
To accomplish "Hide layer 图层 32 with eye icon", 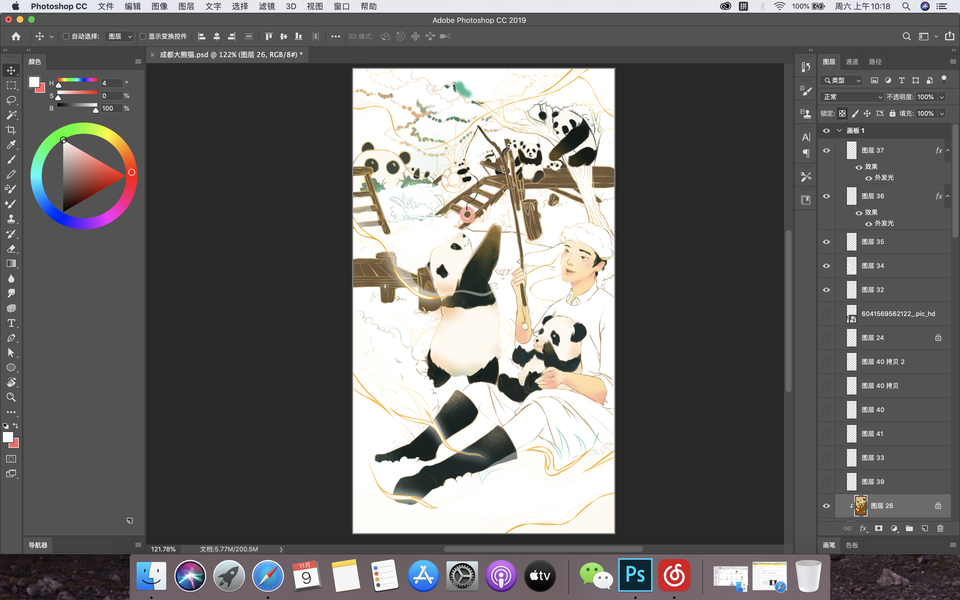I will [x=826, y=290].
